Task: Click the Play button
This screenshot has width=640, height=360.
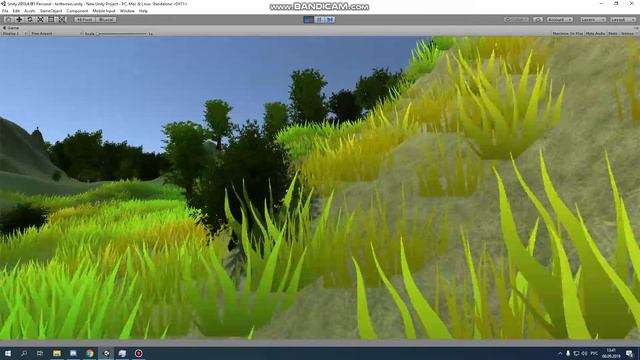Action: click(309, 20)
